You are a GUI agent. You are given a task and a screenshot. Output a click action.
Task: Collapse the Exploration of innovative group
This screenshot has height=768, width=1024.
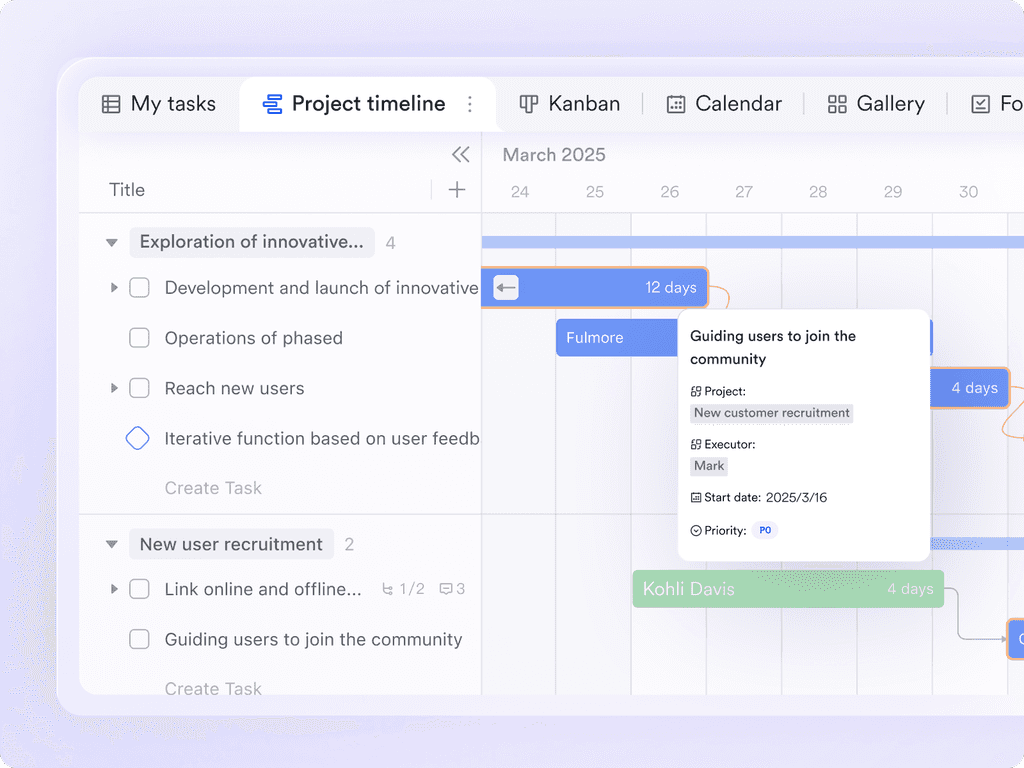click(x=111, y=242)
